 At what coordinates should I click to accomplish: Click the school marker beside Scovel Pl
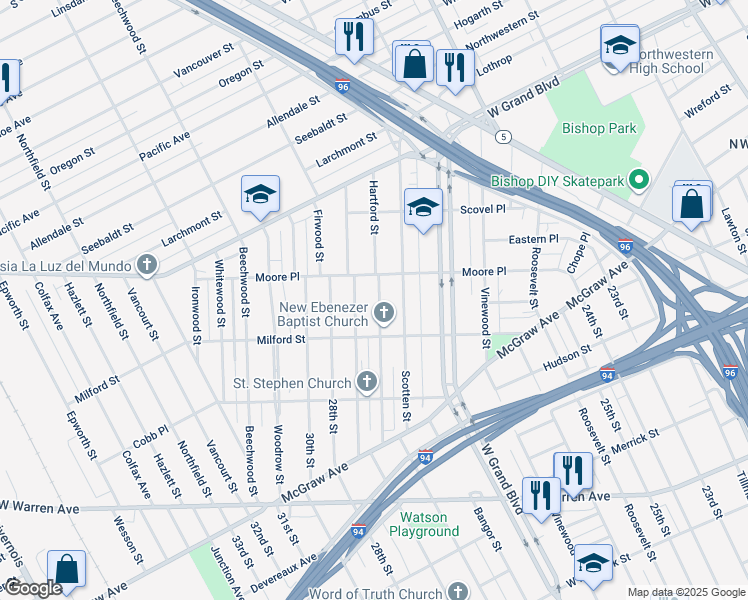[423, 210]
